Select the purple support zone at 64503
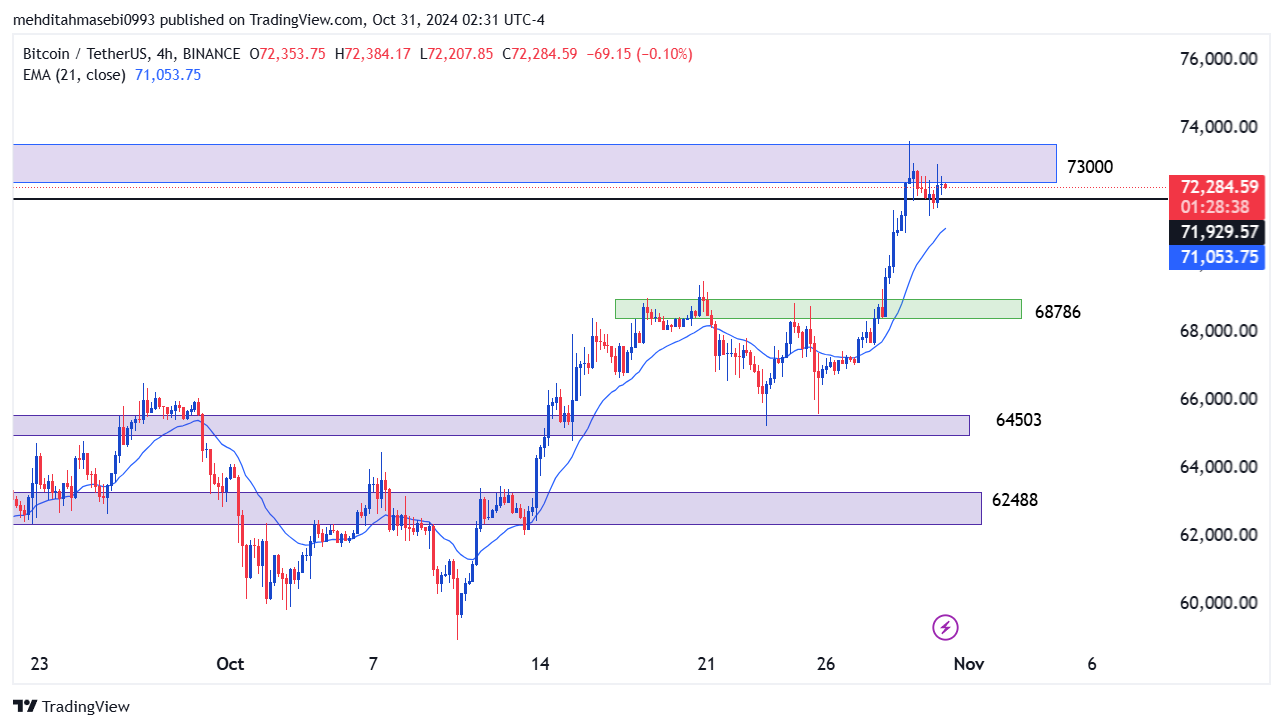The height and width of the screenshot is (728, 1283). point(491,425)
